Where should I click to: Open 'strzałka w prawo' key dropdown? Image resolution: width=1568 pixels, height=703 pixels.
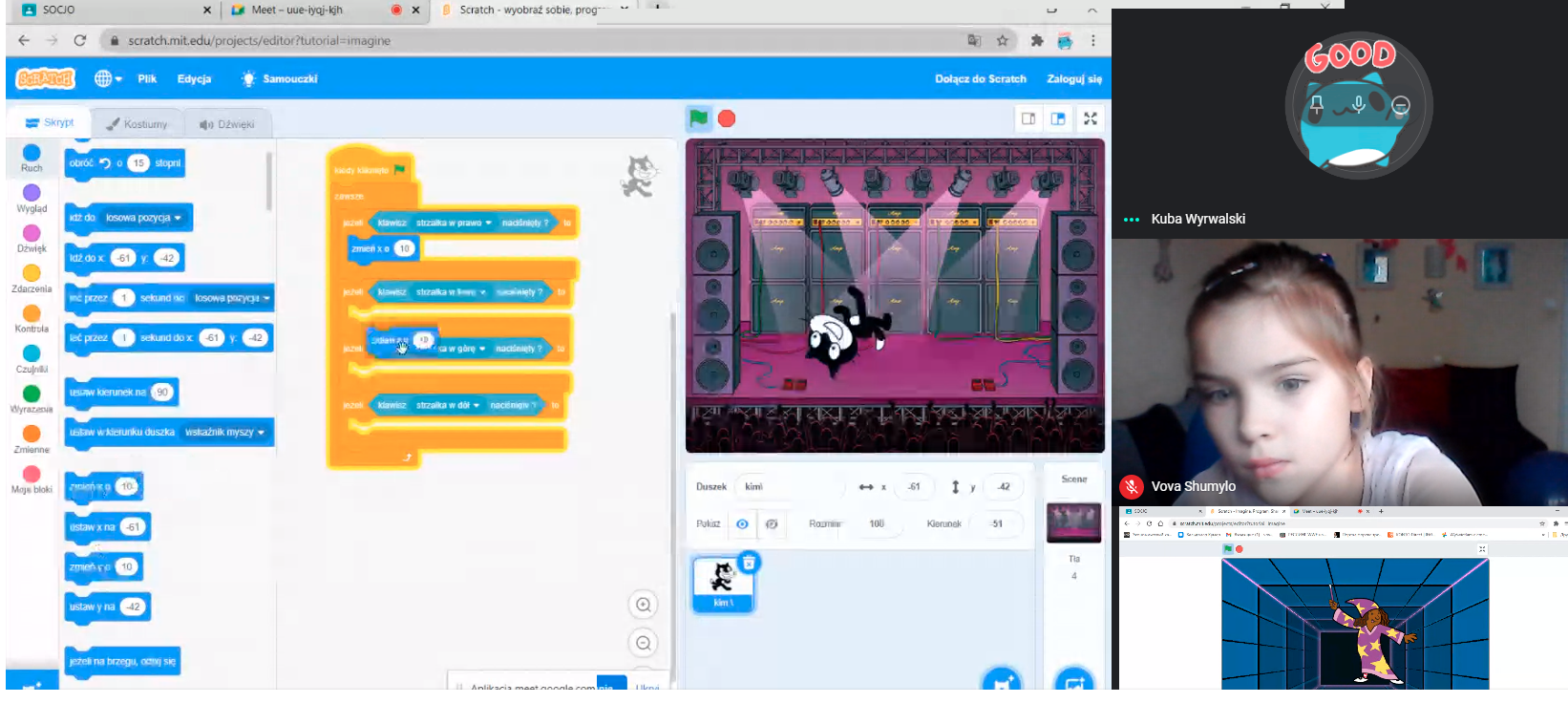click(454, 223)
